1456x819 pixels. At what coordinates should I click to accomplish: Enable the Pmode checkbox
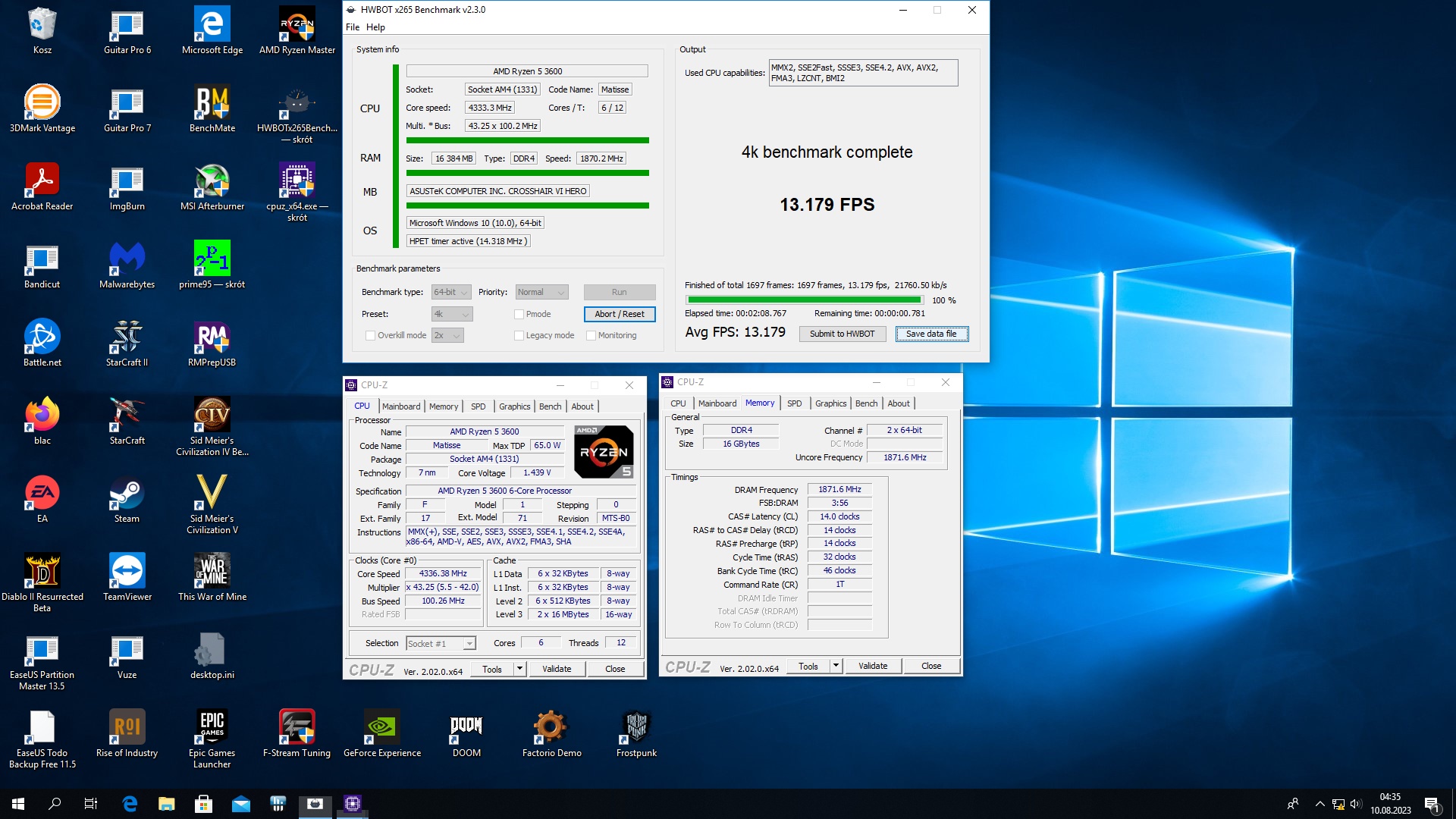point(519,314)
